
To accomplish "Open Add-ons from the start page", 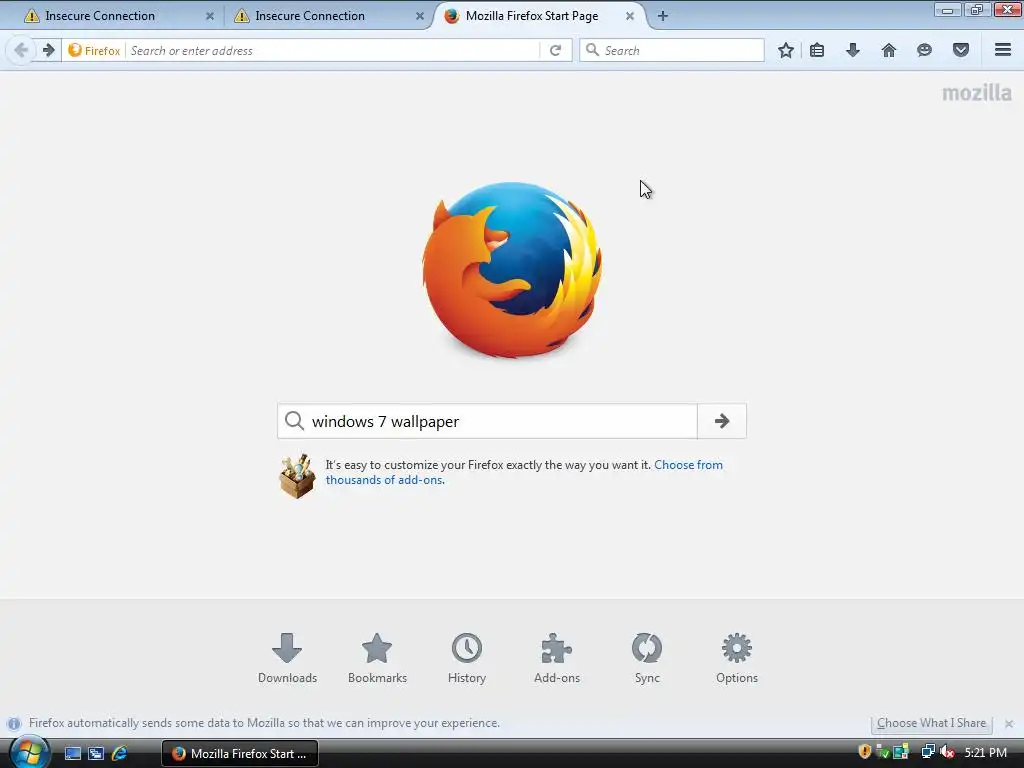I will tap(557, 658).
